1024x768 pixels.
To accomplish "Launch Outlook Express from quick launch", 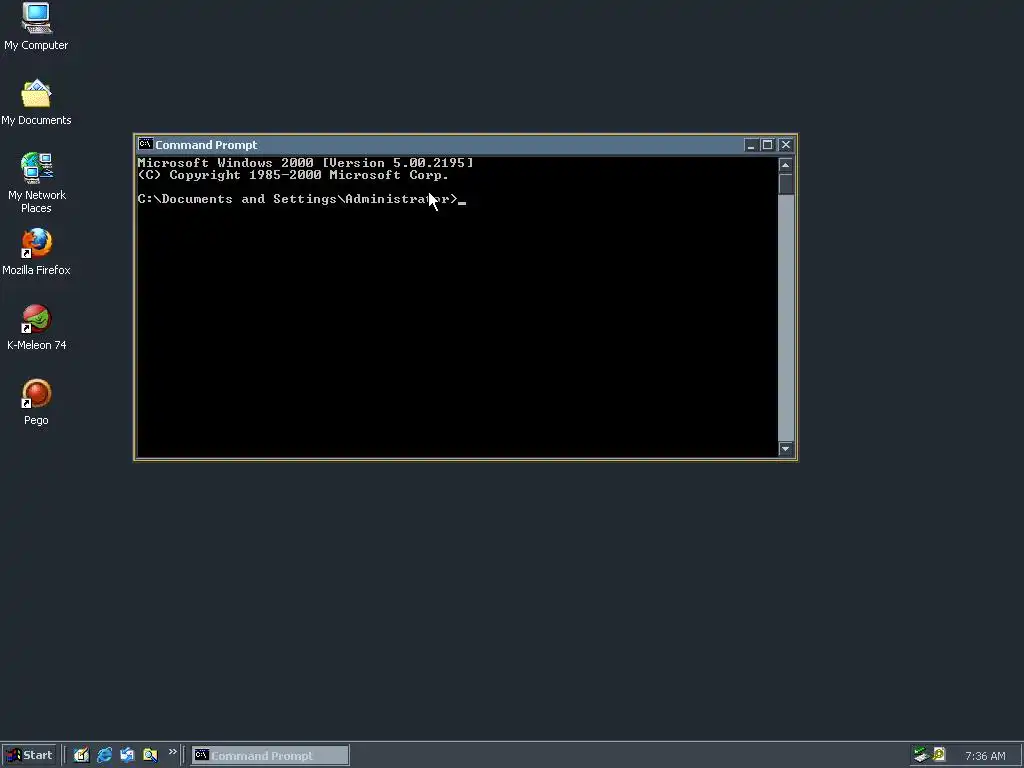I will pos(127,755).
